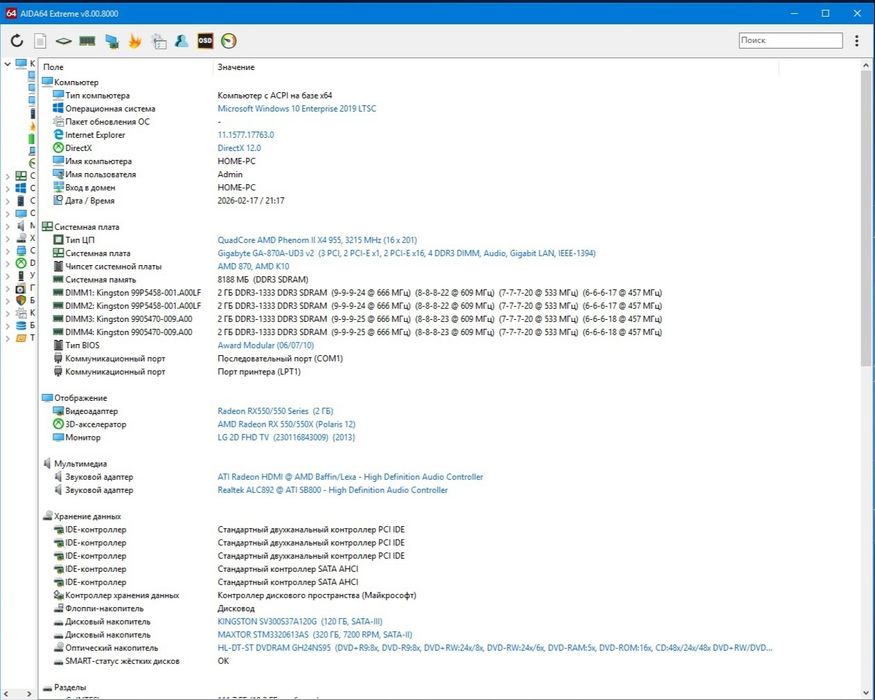Expand the security shield node chevron
The width and height of the screenshot is (875, 700).
click(7, 301)
